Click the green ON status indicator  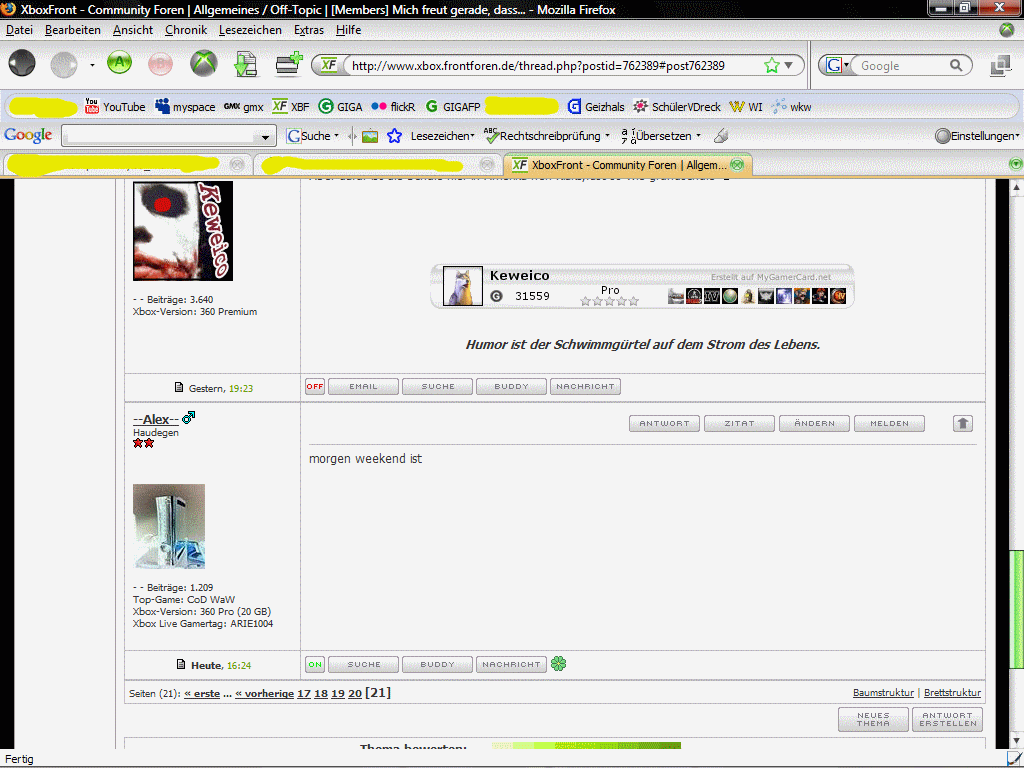point(315,664)
